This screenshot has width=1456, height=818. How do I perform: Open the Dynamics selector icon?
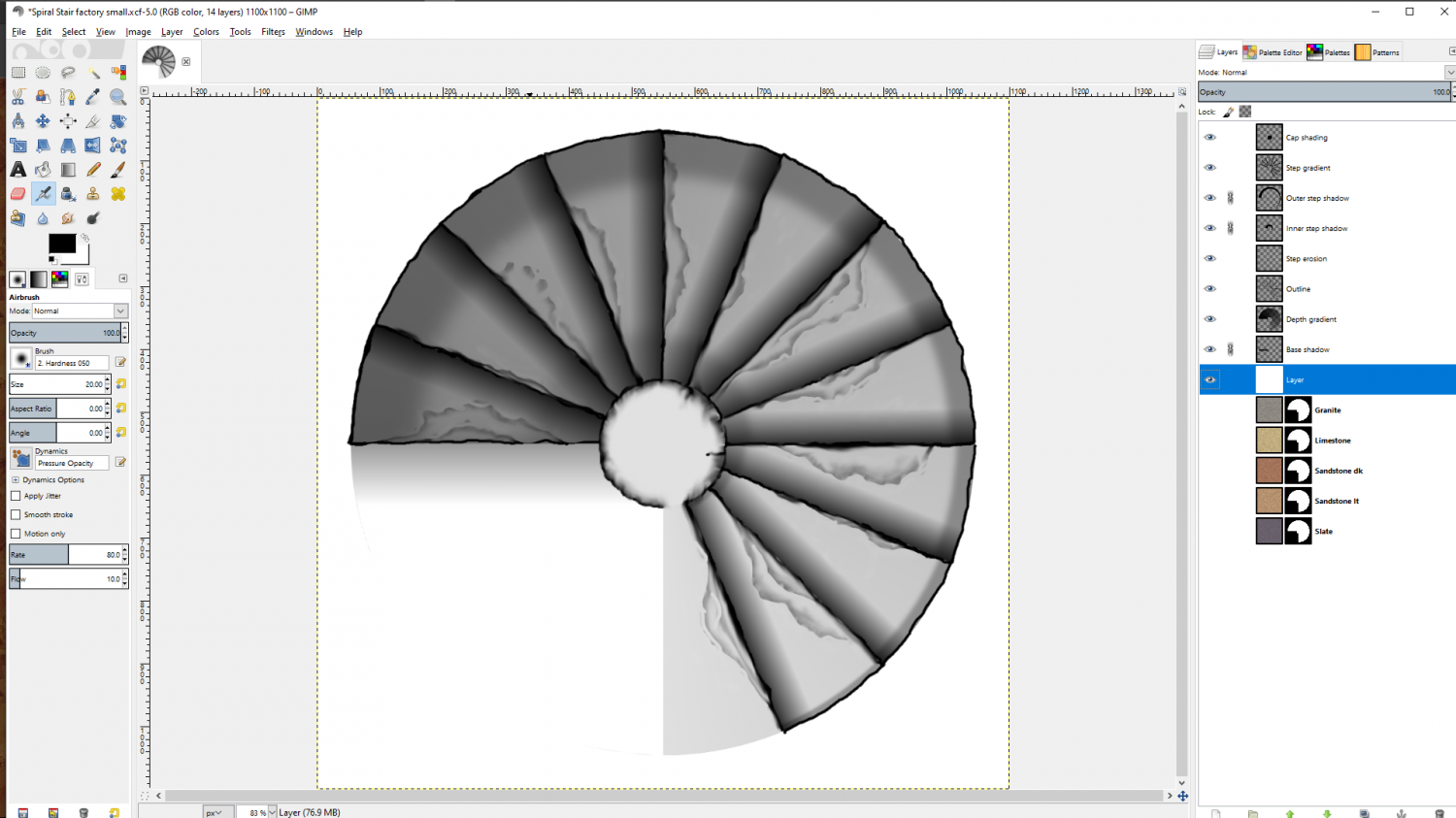click(21, 458)
